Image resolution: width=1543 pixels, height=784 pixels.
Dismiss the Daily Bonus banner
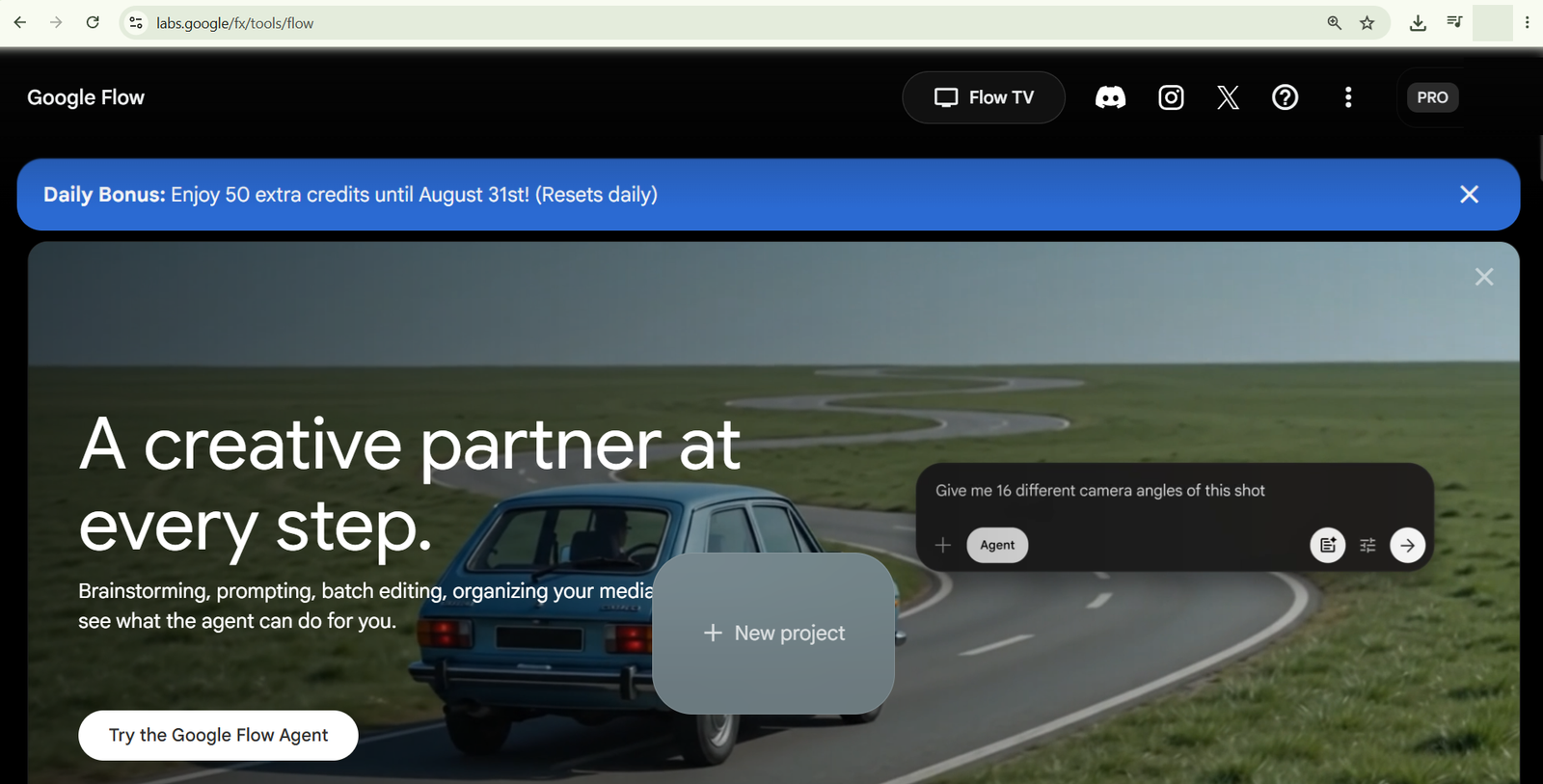(1469, 195)
